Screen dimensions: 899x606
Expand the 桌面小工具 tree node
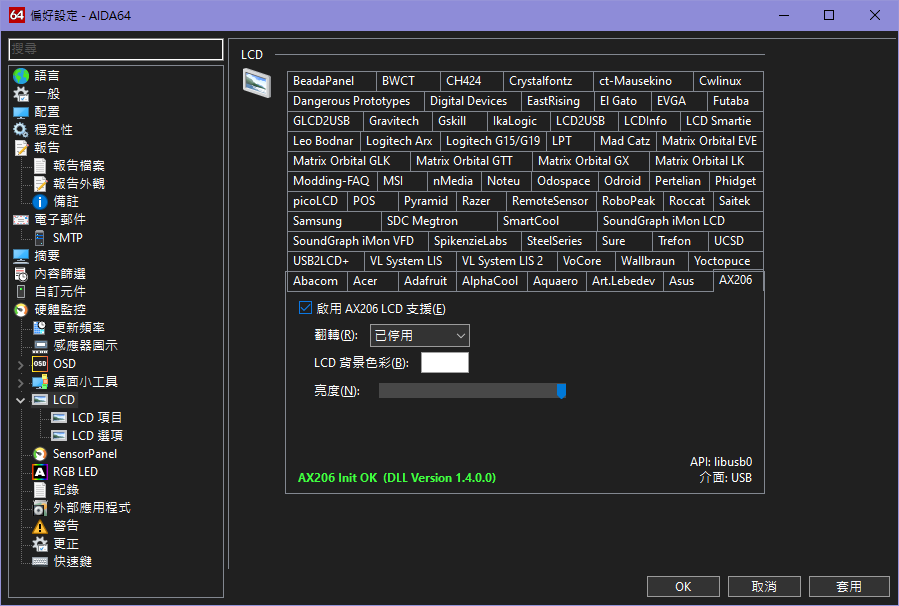[x=21, y=382]
